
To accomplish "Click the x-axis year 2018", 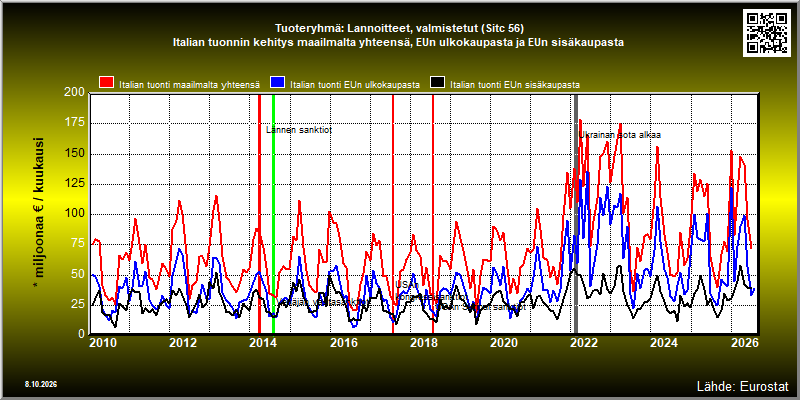I will click(x=423, y=342).
